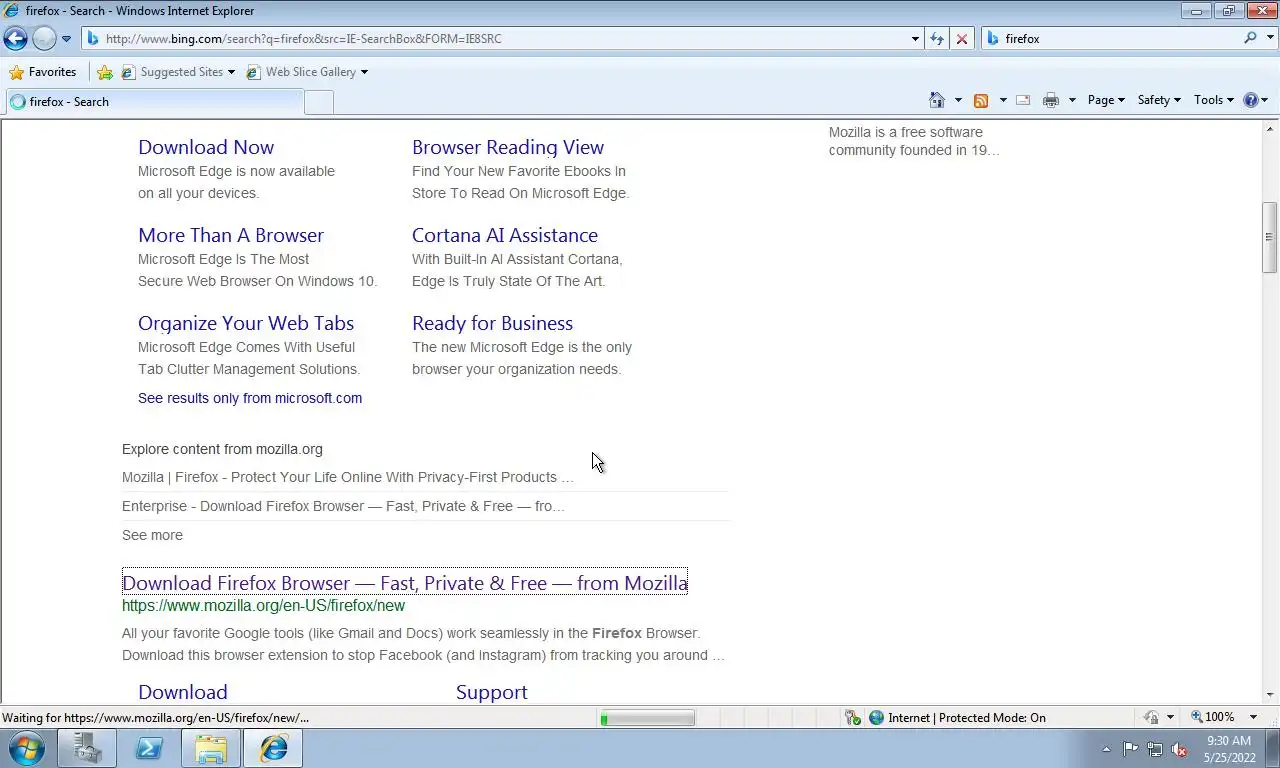The width and height of the screenshot is (1280, 768).
Task: Open Server Manager from the taskbar
Action: click(x=87, y=748)
